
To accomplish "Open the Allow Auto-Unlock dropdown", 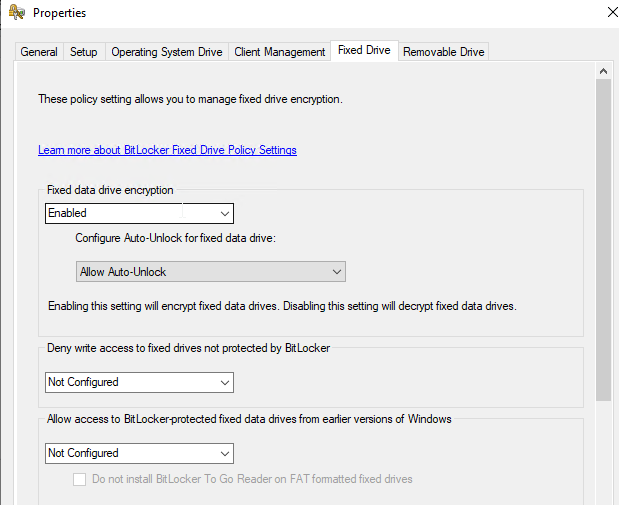I will tap(211, 272).
